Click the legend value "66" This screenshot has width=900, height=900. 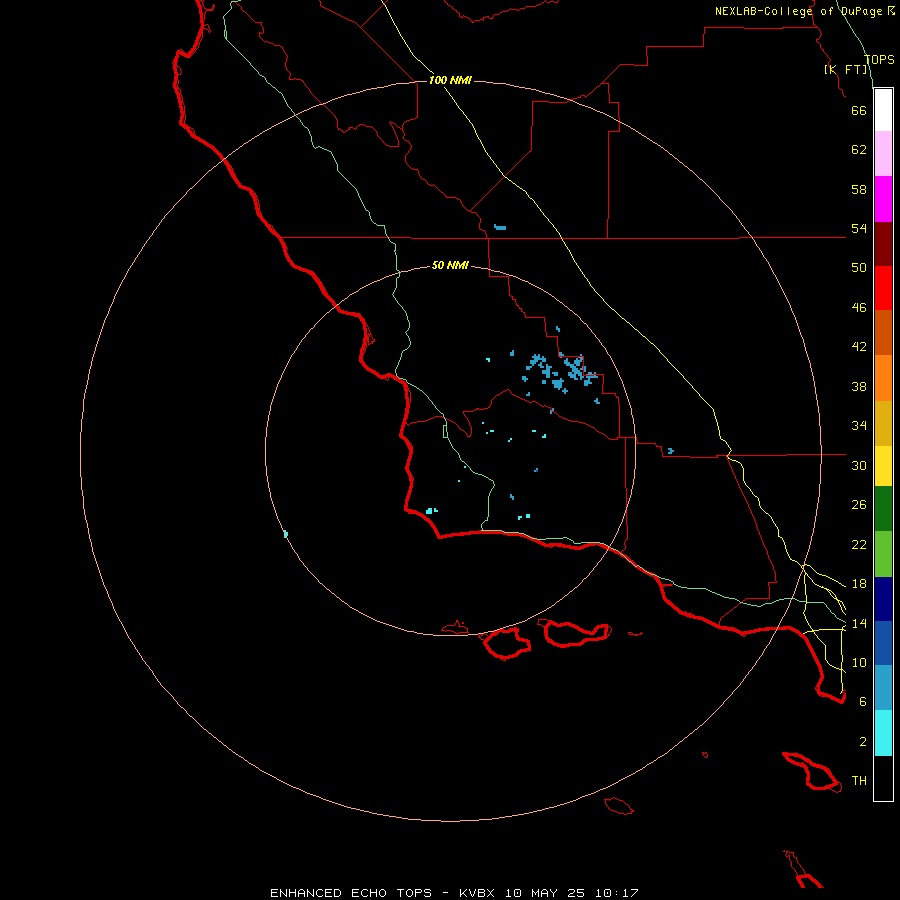[x=859, y=110]
